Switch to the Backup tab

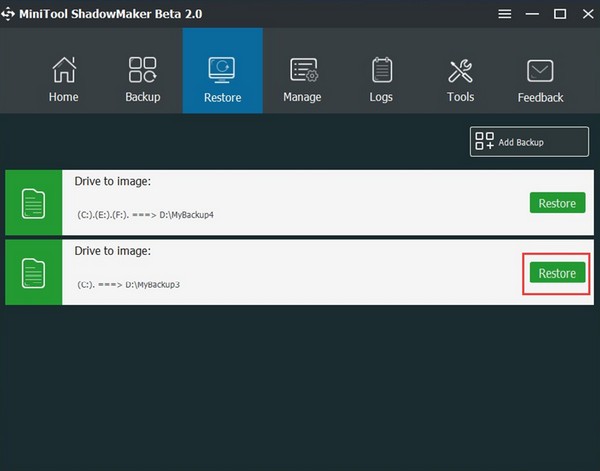tap(143, 80)
